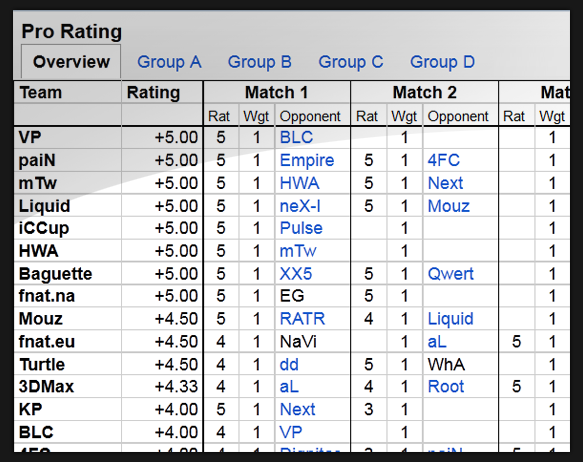The width and height of the screenshot is (583, 462).
Task: Open BLC opponent link in VP row
Action: (296, 138)
